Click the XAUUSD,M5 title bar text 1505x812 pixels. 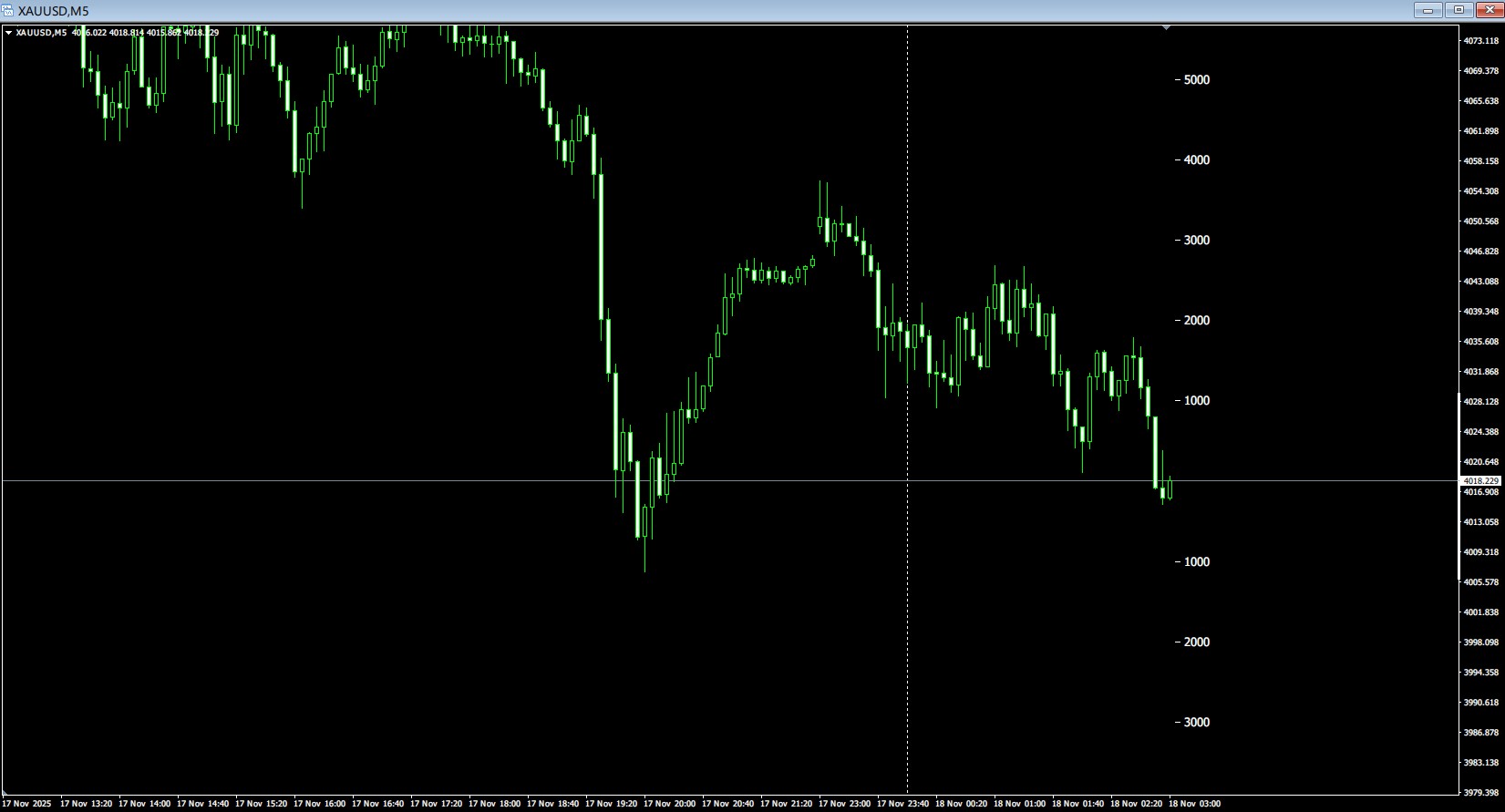click(x=54, y=10)
